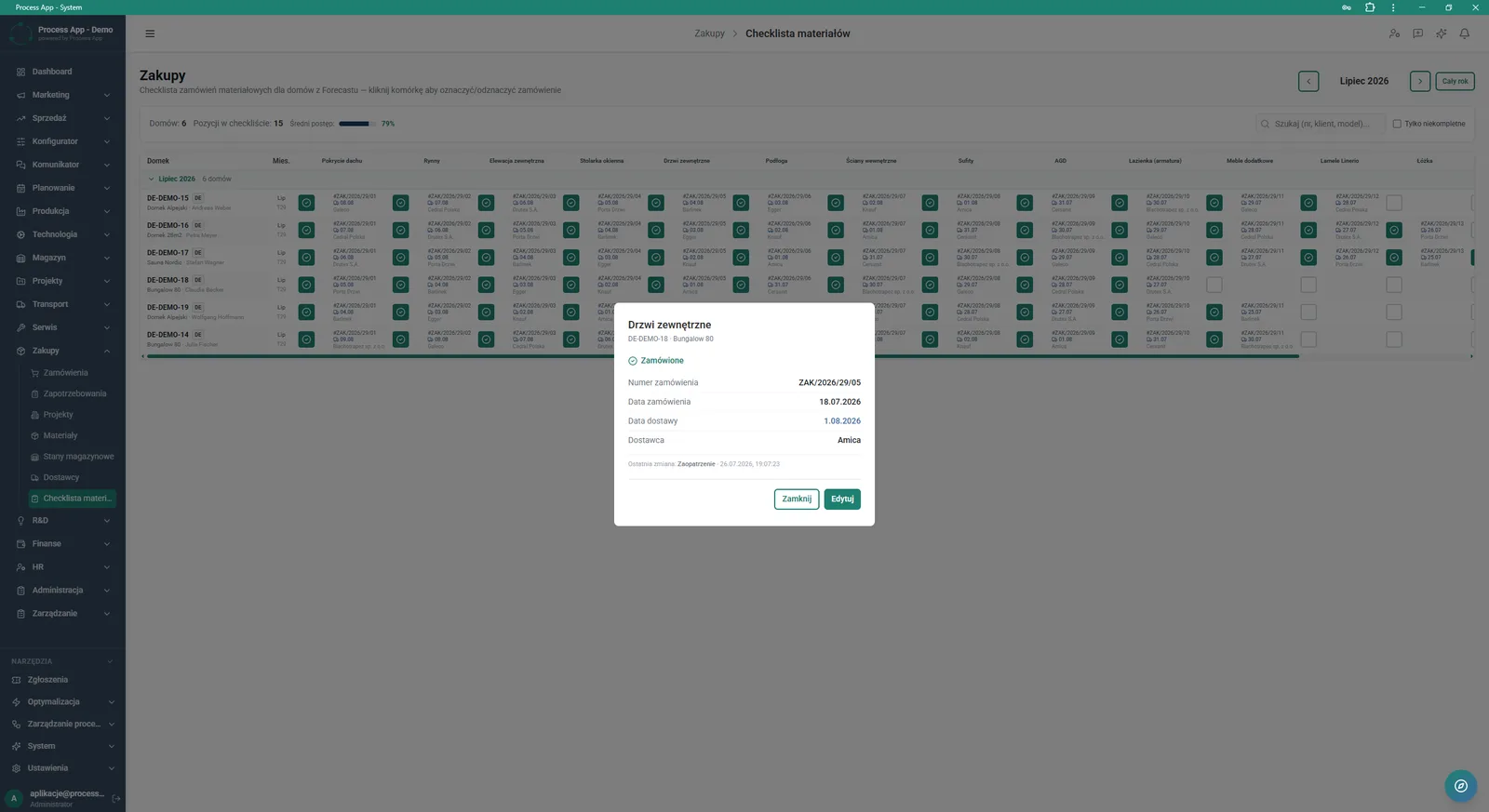Go to next month arrow button

click(x=1420, y=82)
